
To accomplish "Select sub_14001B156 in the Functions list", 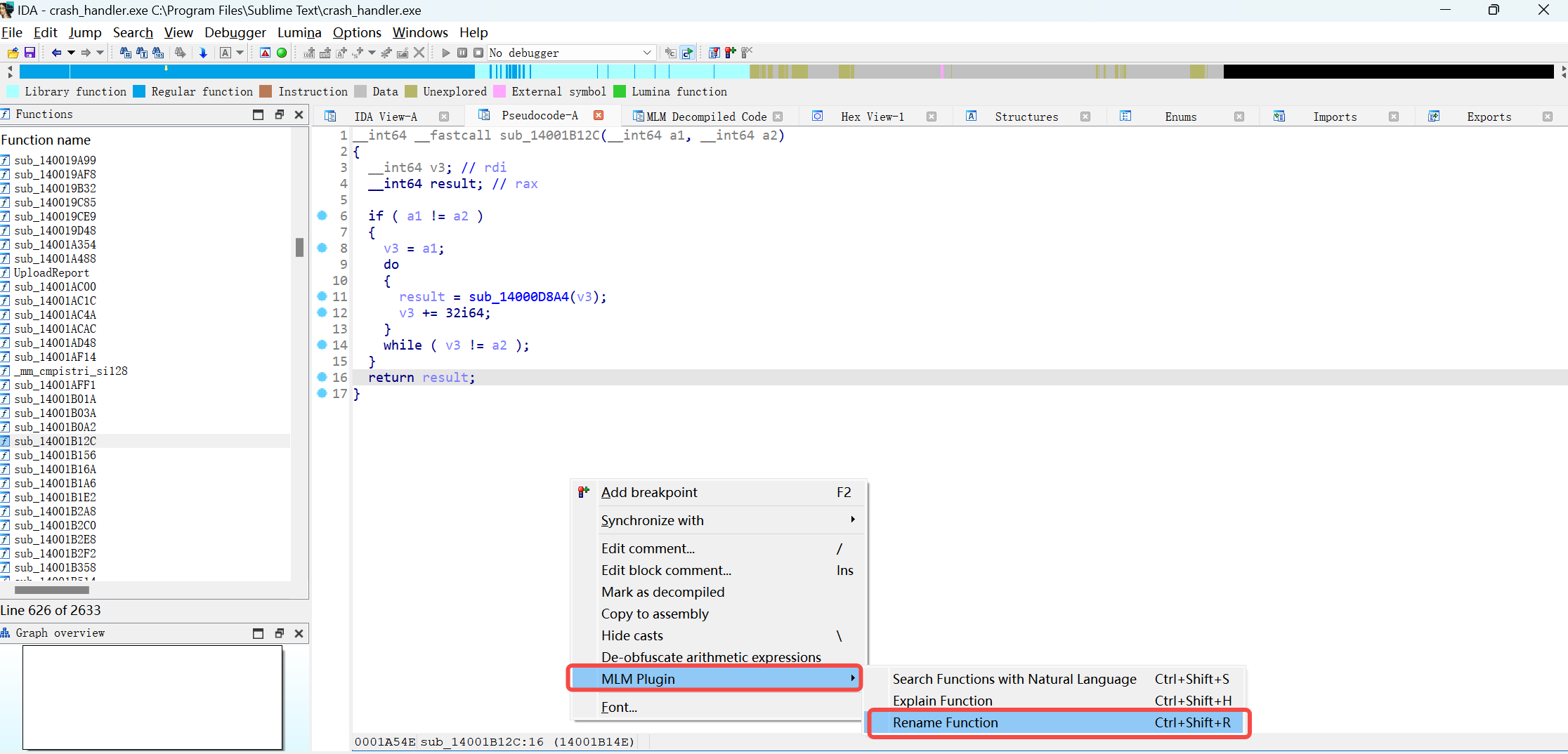I will pos(55,455).
